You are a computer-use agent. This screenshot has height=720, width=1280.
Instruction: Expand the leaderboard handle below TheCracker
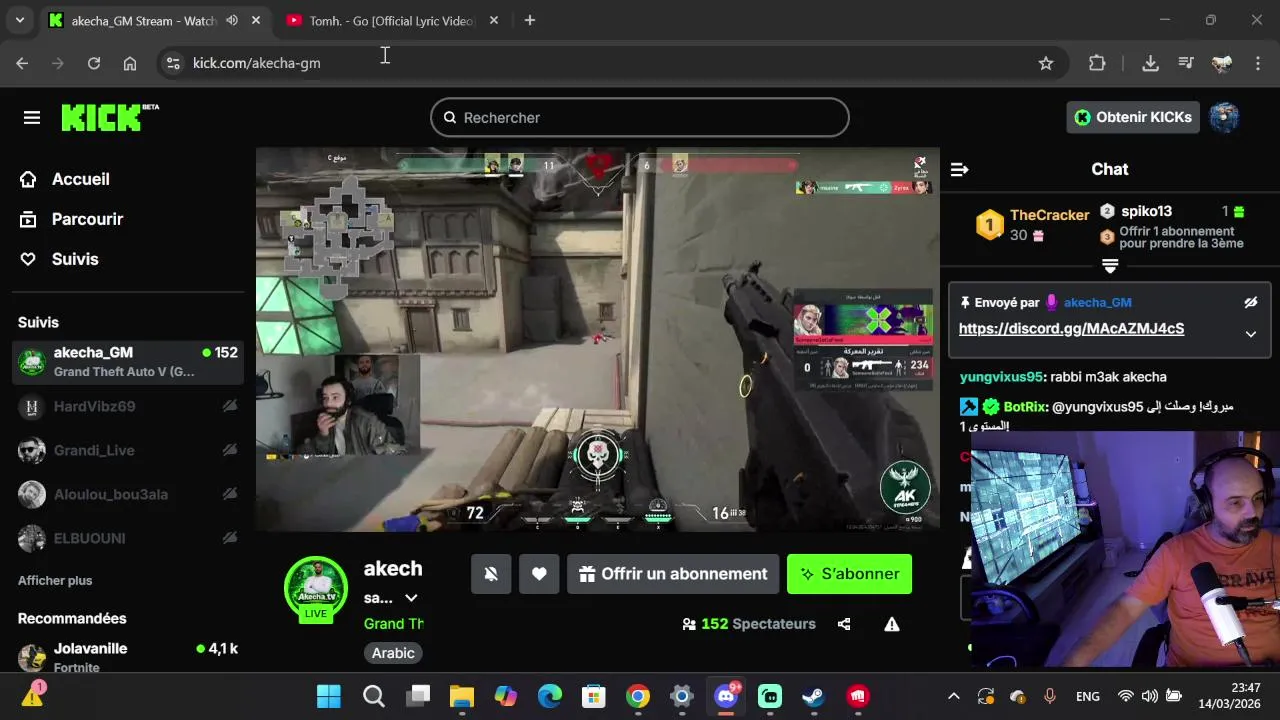point(1110,266)
